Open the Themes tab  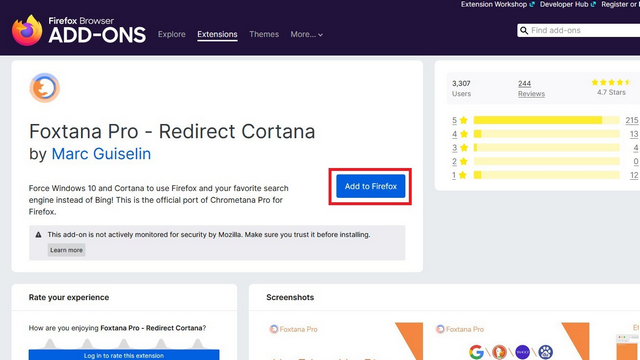(x=264, y=34)
